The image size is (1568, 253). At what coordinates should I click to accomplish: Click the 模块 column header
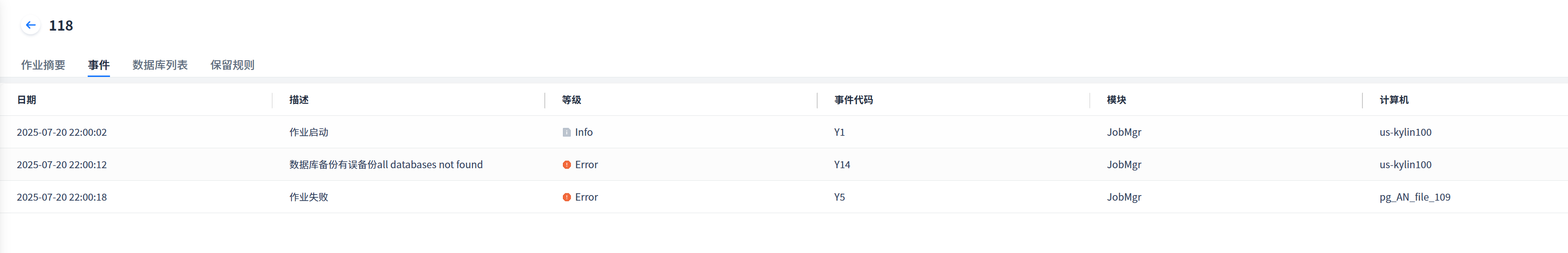coord(1116,100)
